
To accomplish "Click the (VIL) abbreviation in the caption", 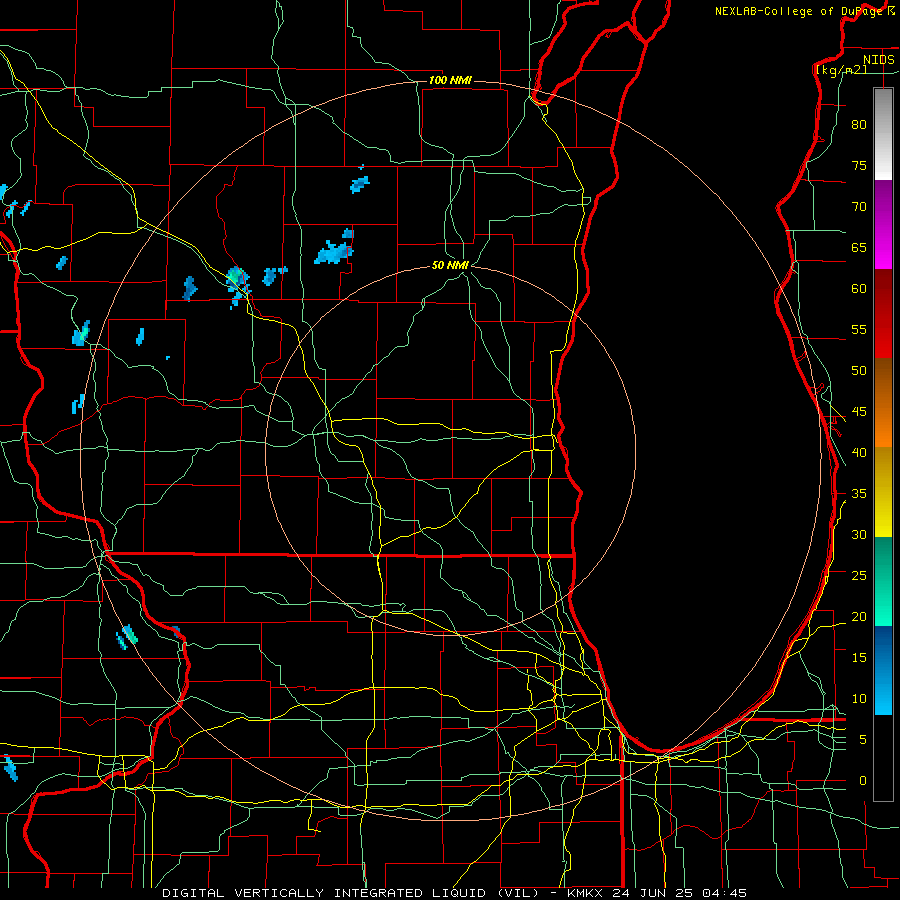I will point(519,893).
